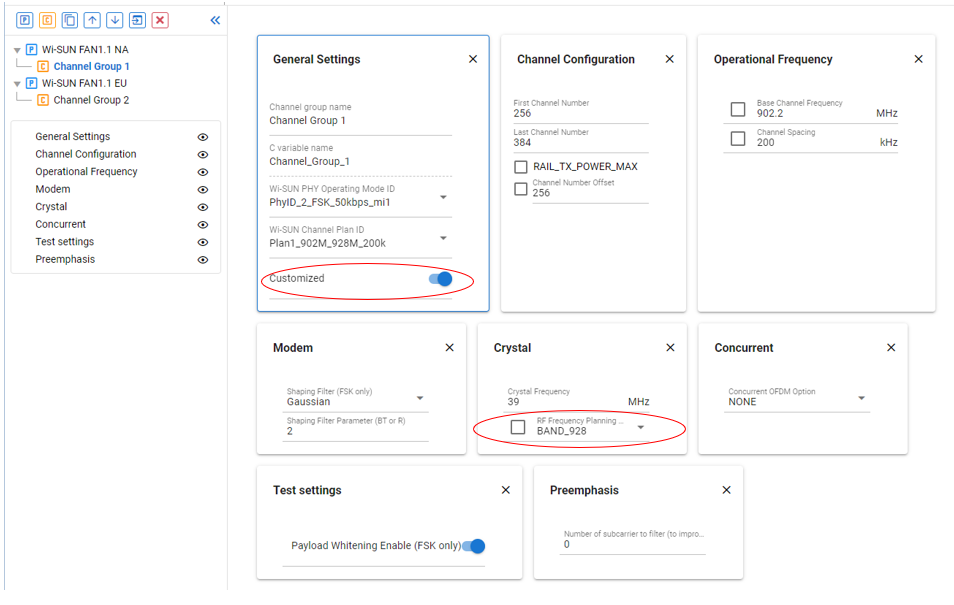Viewport: 954px width, 605px height.
Task: Move selected item down with arrow icon
Action: click(x=115, y=20)
